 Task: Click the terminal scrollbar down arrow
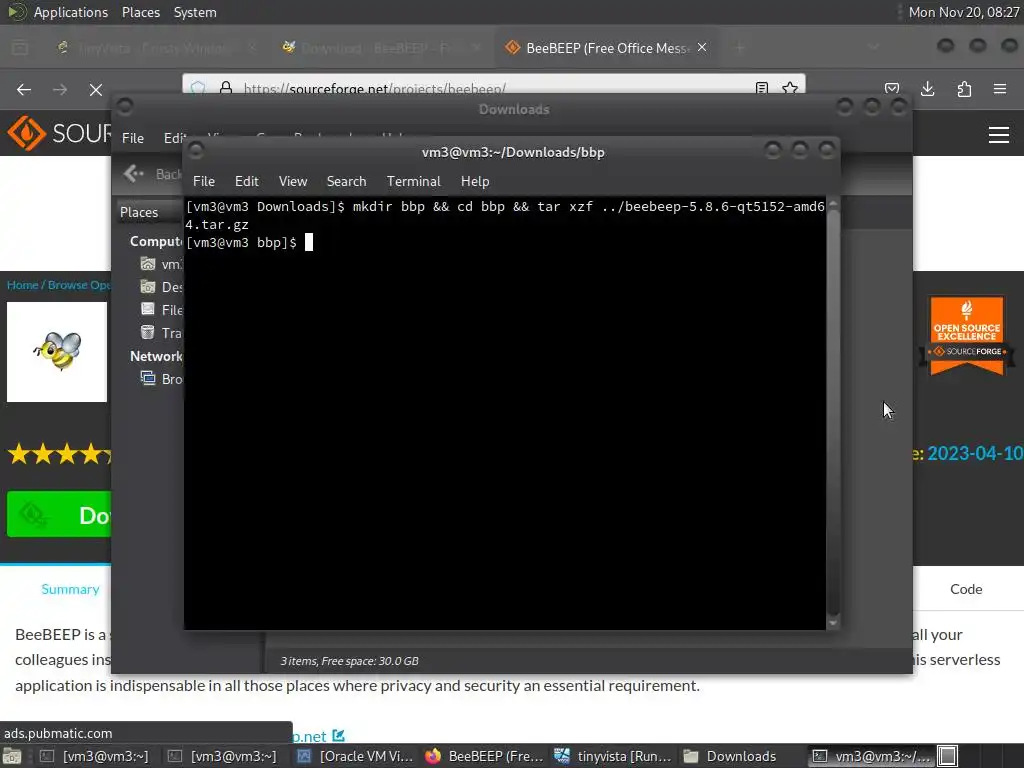[833, 623]
